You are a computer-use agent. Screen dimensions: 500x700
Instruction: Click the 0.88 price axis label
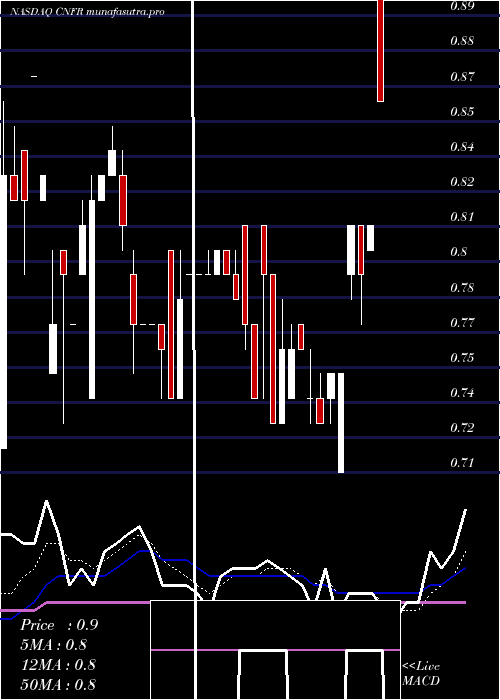click(x=462, y=41)
